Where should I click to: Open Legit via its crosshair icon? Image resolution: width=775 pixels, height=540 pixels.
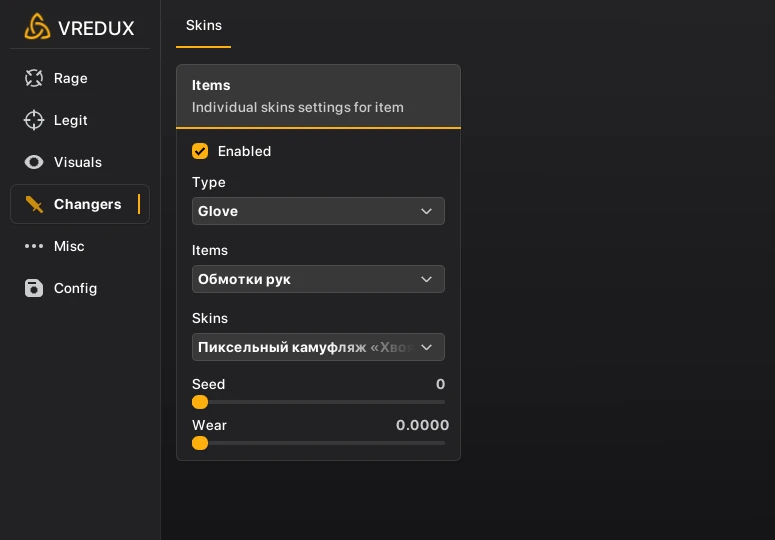34,120
